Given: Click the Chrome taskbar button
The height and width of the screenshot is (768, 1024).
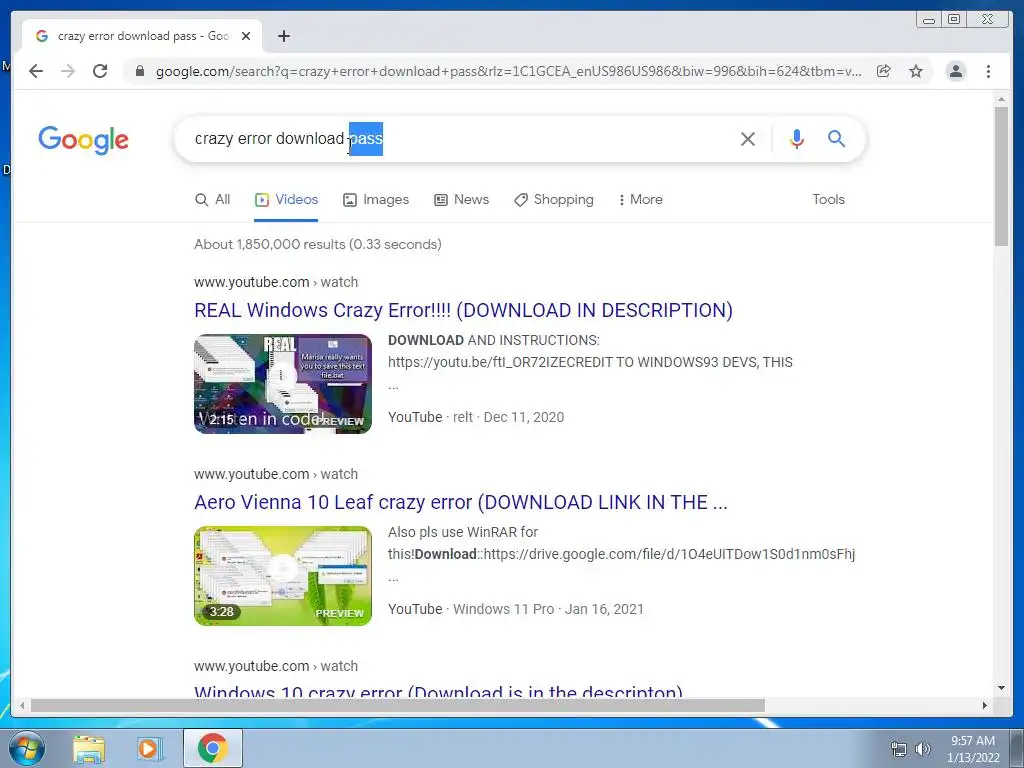Looking at the screenshot, I should [x=212, y=748].
